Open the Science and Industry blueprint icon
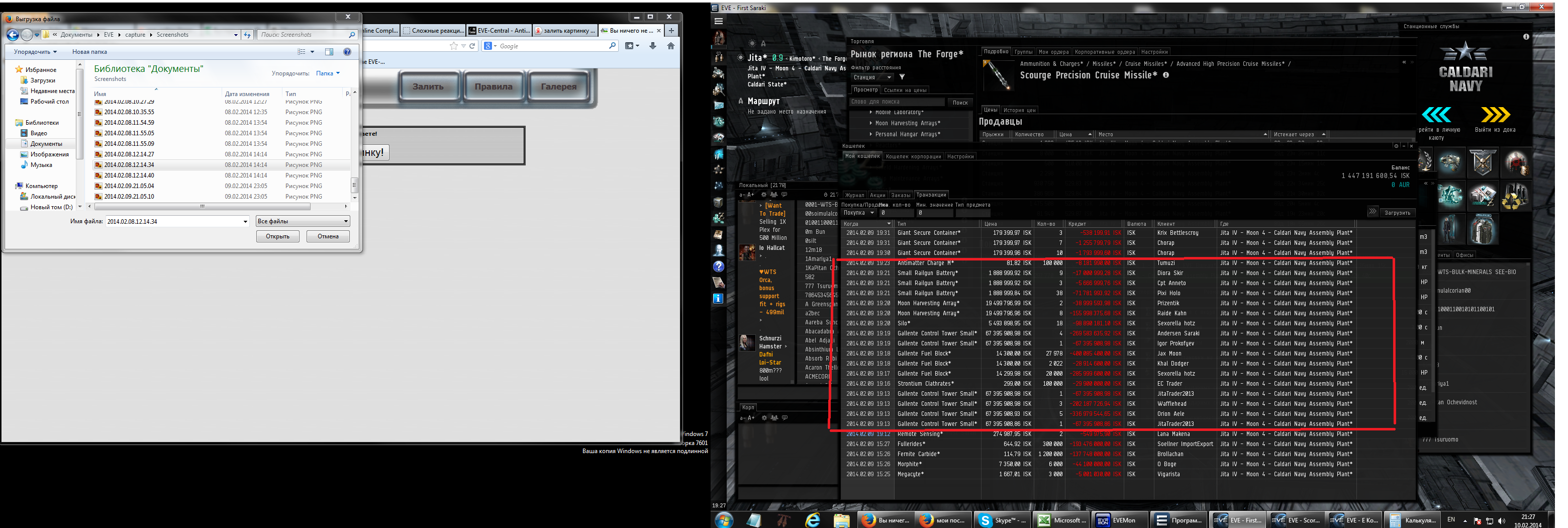The image size is (1568, 528). click(1483, 196)
